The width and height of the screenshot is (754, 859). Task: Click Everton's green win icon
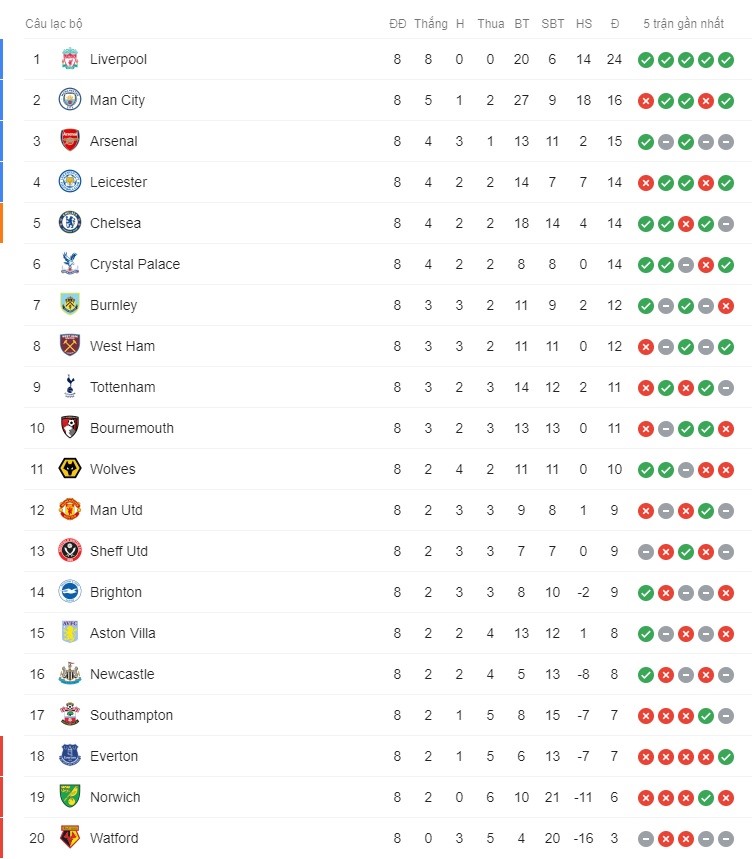point(726,757)
